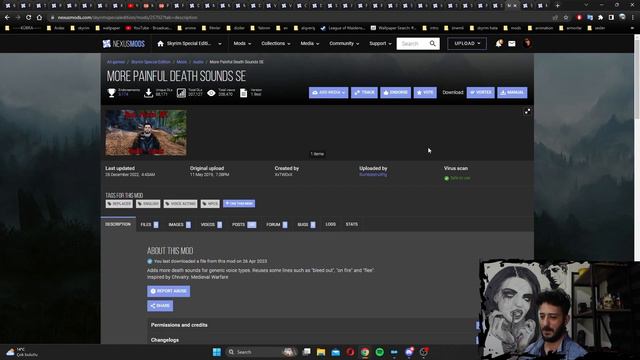The image size is (640, 360).
Task: Select the NPCs tag
Action: click(210, 204)
